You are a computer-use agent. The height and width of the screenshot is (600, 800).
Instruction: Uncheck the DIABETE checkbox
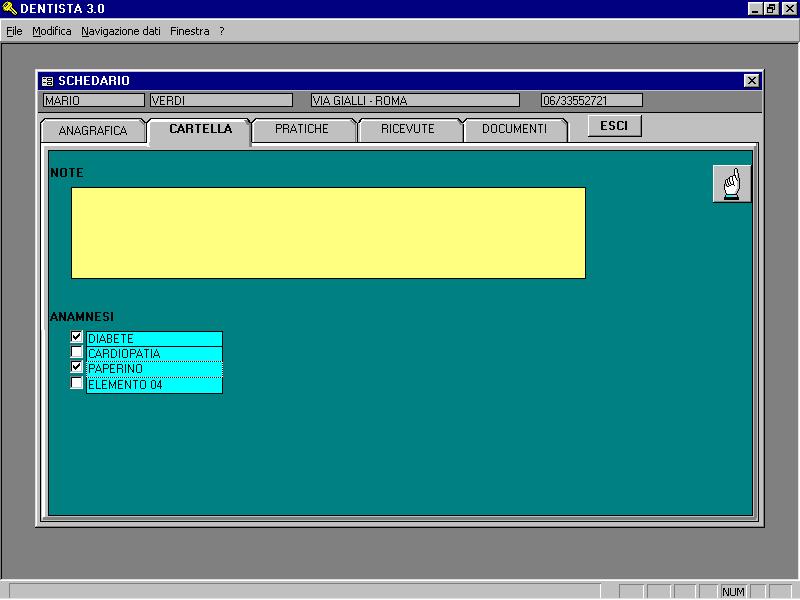[x=77, y=337]
